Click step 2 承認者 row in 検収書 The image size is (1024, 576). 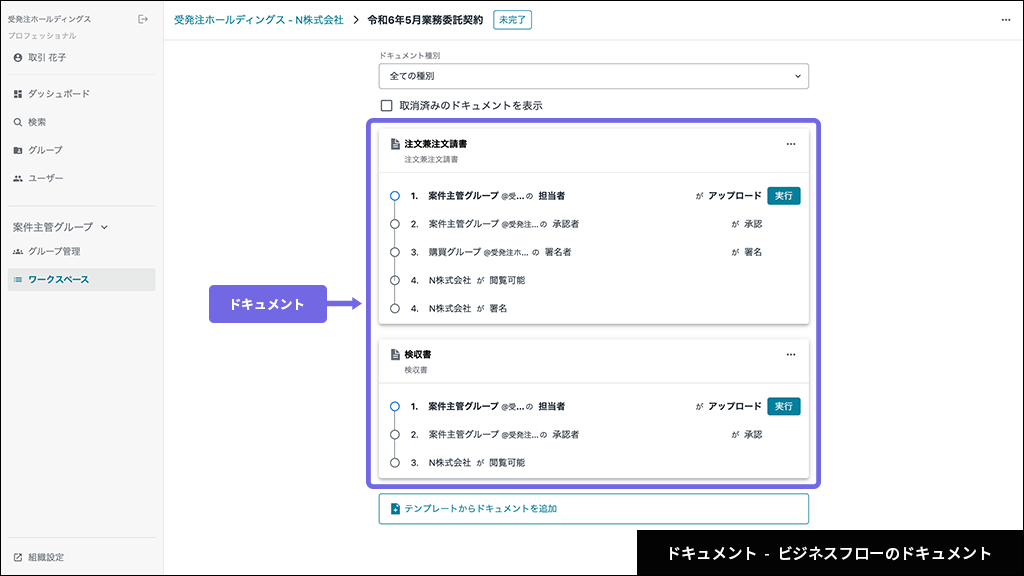pyautogui.click(x=594, y=434)
